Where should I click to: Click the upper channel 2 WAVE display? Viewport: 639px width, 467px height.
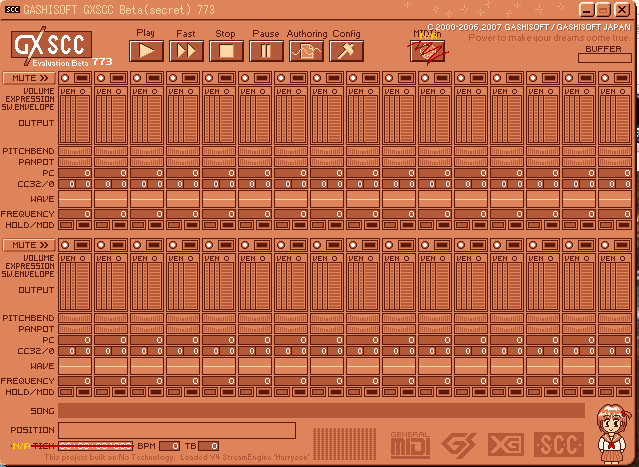point(111,198)
